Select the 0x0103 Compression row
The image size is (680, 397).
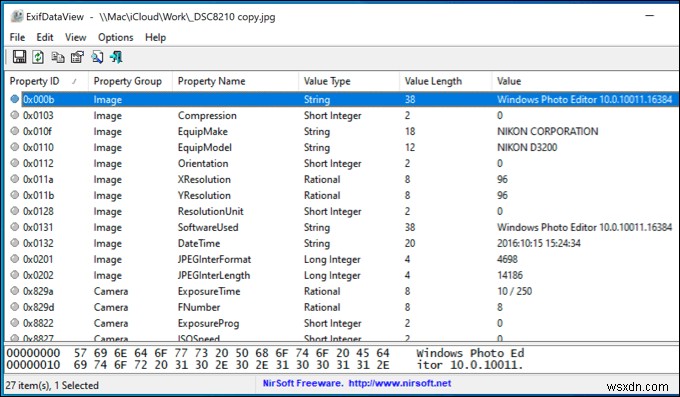[342, 115]
